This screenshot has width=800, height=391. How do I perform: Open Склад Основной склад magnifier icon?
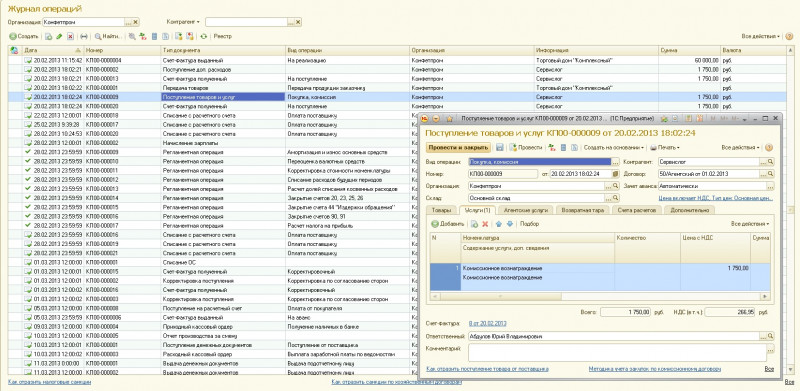point(616,199)
